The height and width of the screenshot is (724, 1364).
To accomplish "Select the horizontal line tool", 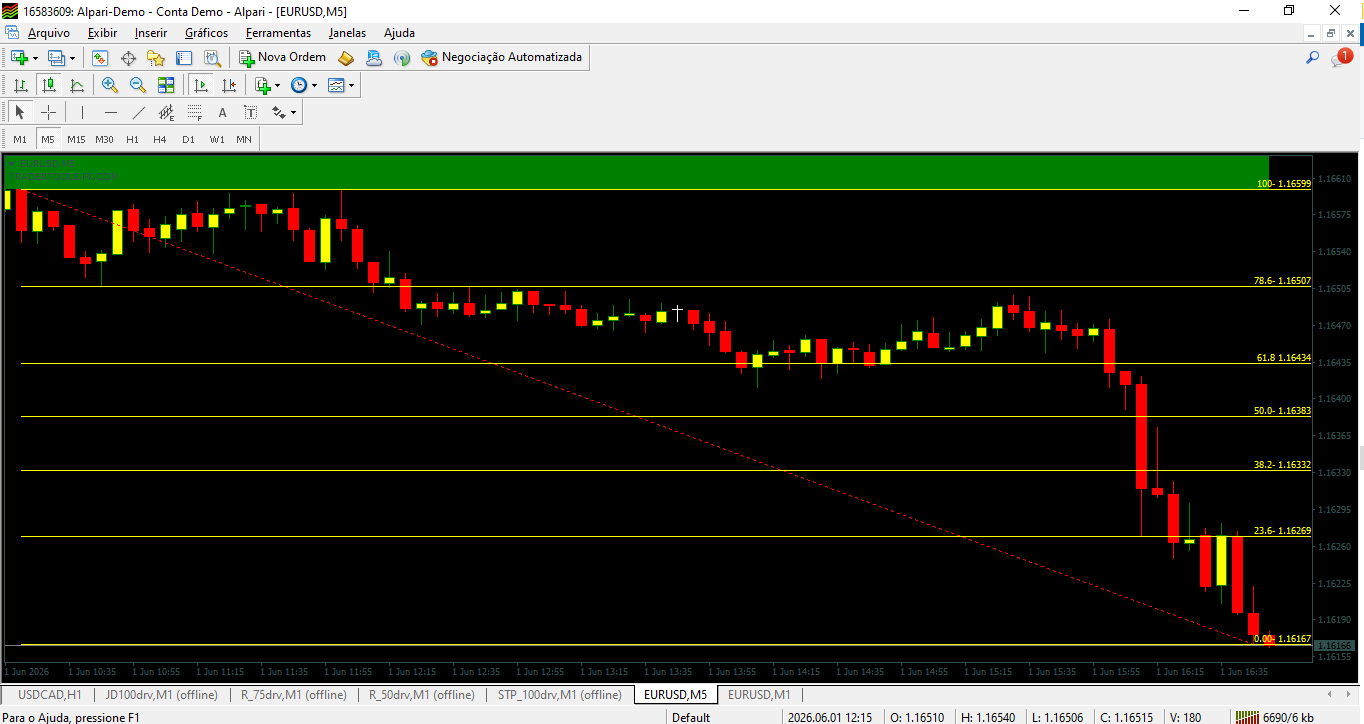I will click(x=110, y=112).
